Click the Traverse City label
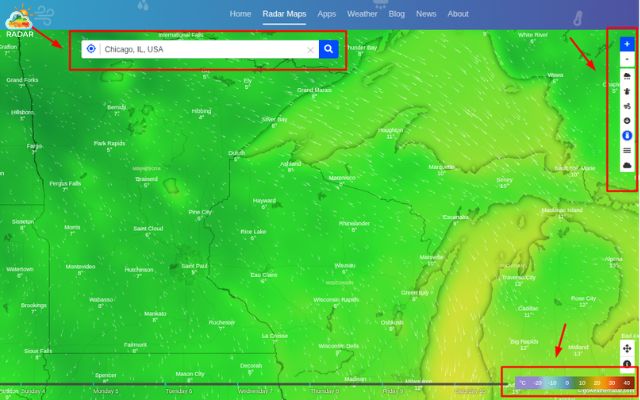640x400 pixels. click(518, 278)
